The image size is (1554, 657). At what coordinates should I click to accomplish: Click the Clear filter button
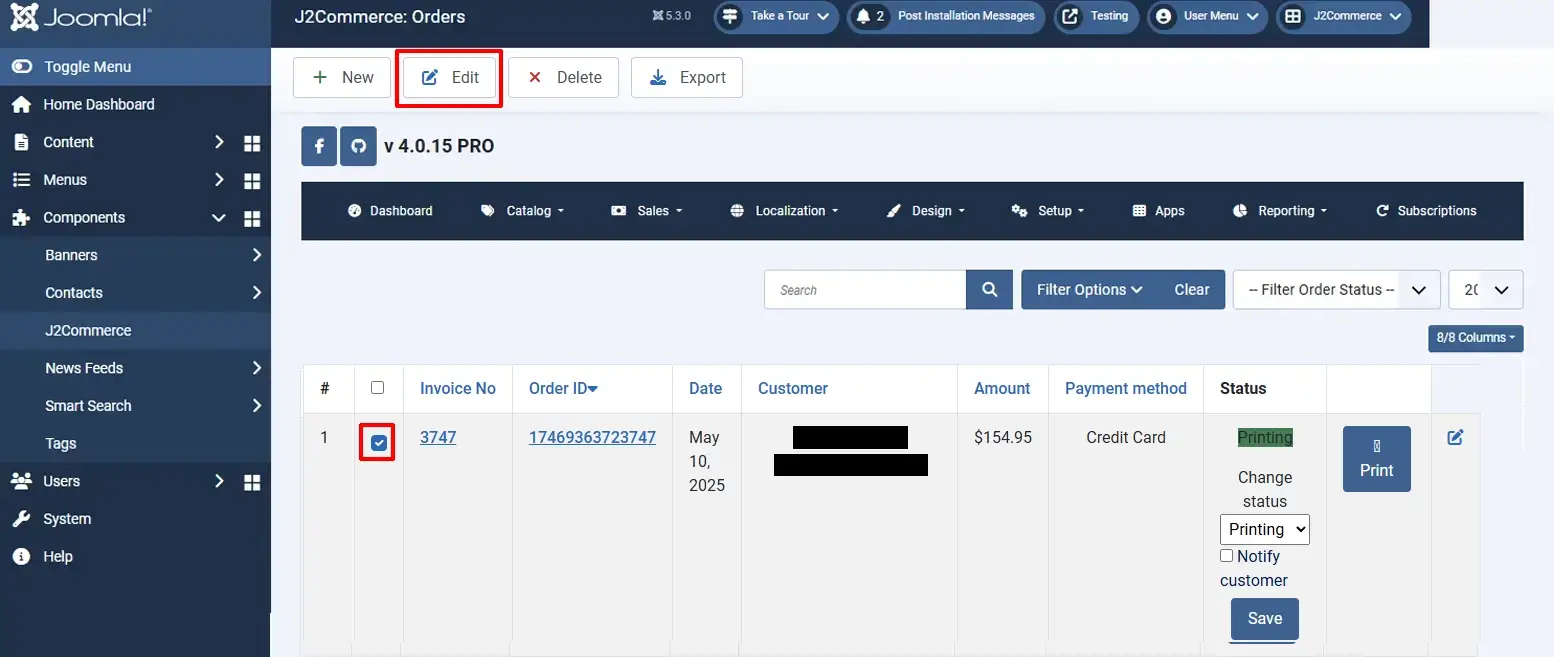1191,290
